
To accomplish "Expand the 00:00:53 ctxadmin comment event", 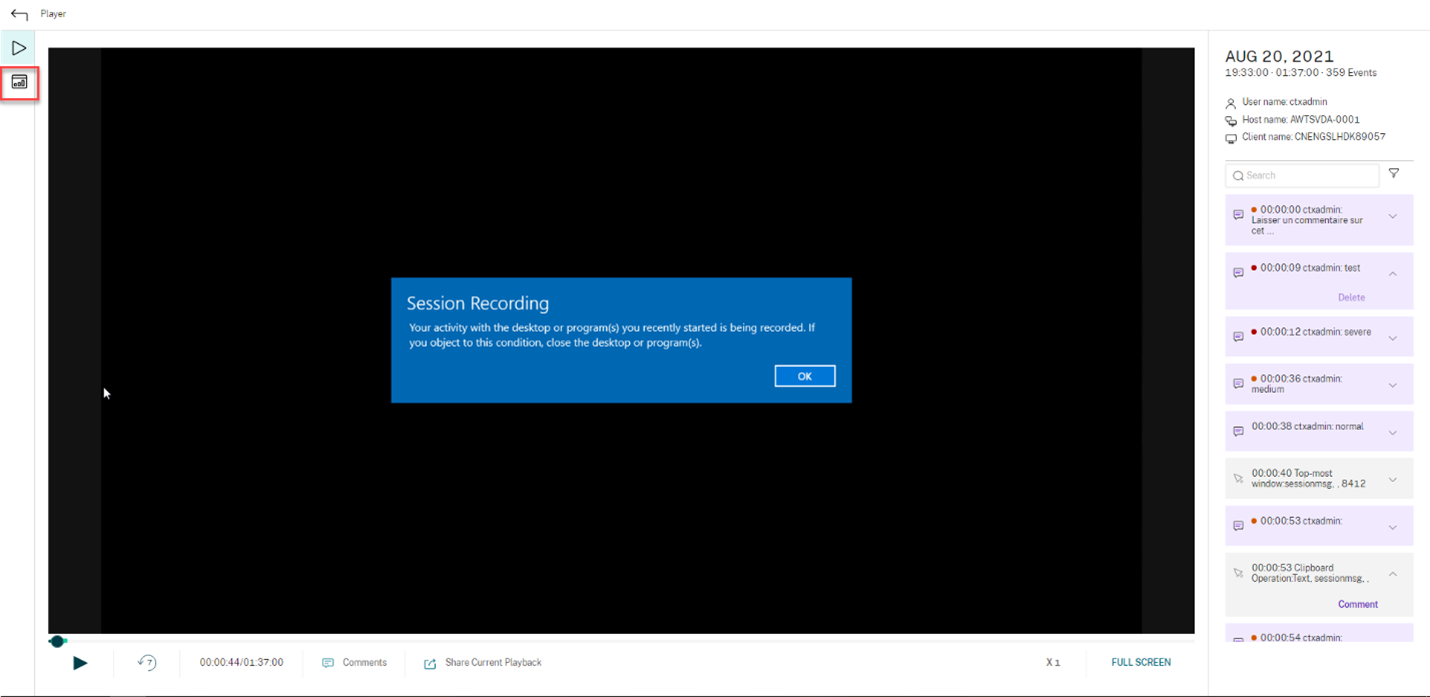I will [x=1392, y=527].
